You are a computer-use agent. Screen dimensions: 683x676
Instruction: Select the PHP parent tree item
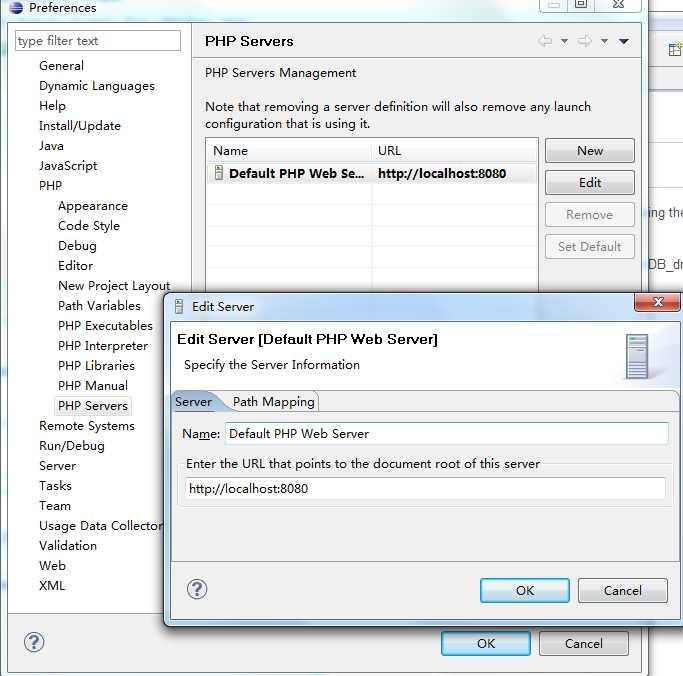click(x=51, y=186)
